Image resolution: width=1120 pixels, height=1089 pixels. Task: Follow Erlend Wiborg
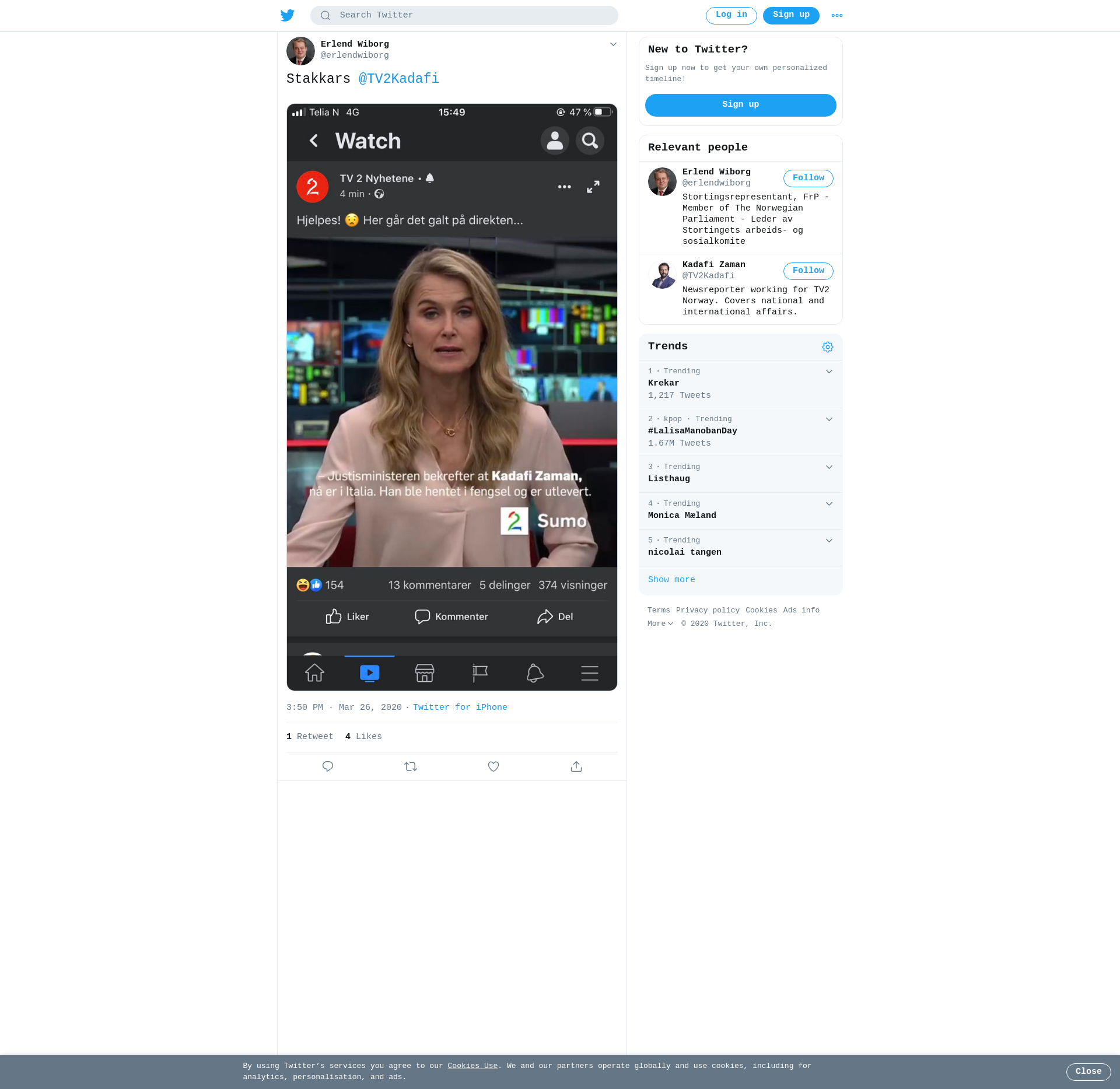point(808,178)
